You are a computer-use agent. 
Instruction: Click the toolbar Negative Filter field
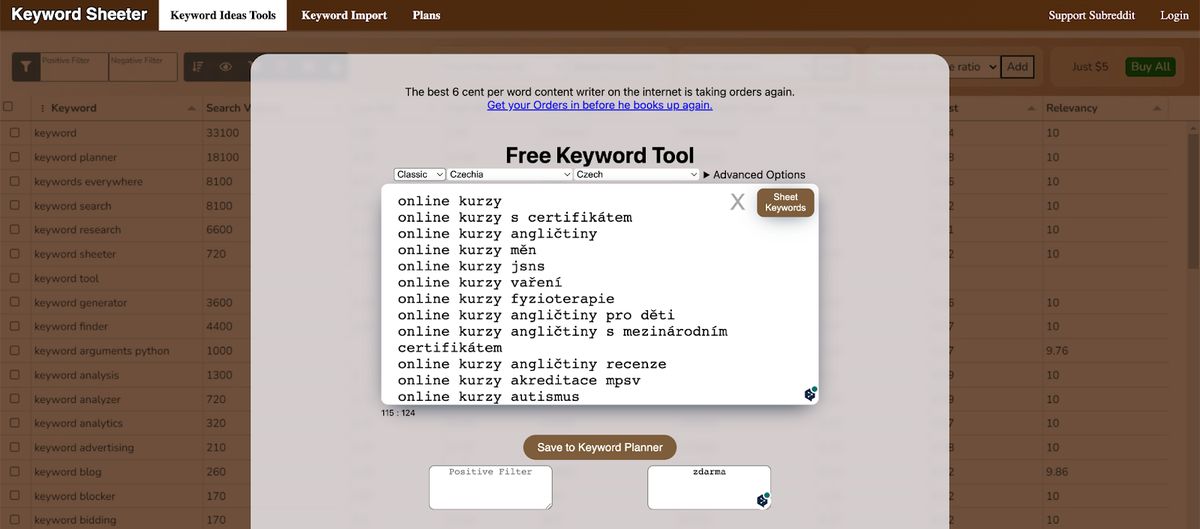(142, 67)
